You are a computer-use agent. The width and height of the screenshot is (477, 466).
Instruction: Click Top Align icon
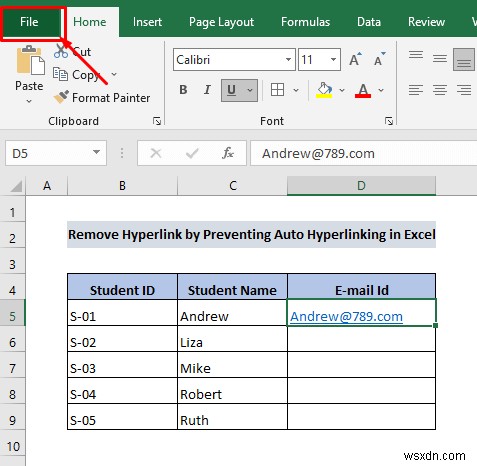[416, 55]
